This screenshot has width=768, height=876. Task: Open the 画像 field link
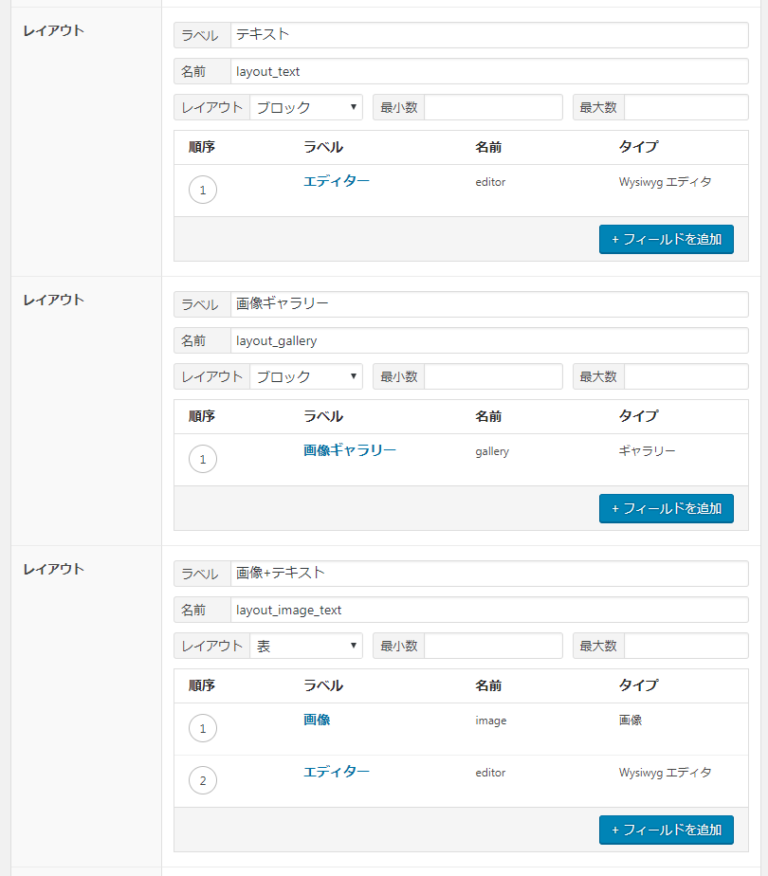click(317, 719)
